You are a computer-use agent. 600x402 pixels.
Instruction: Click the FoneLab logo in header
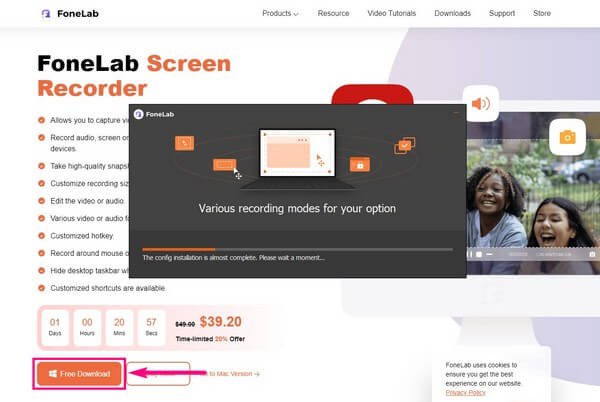click(70, 14)
